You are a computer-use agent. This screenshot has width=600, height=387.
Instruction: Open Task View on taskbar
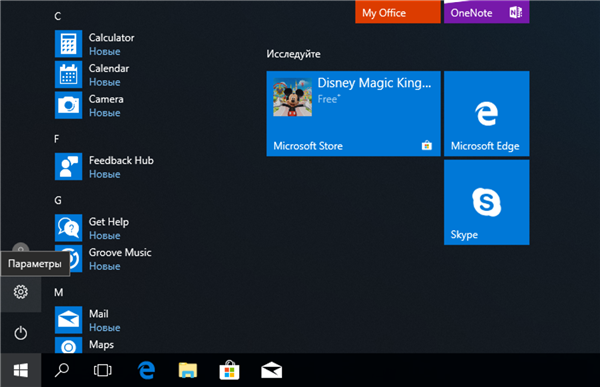pos(103,370)
